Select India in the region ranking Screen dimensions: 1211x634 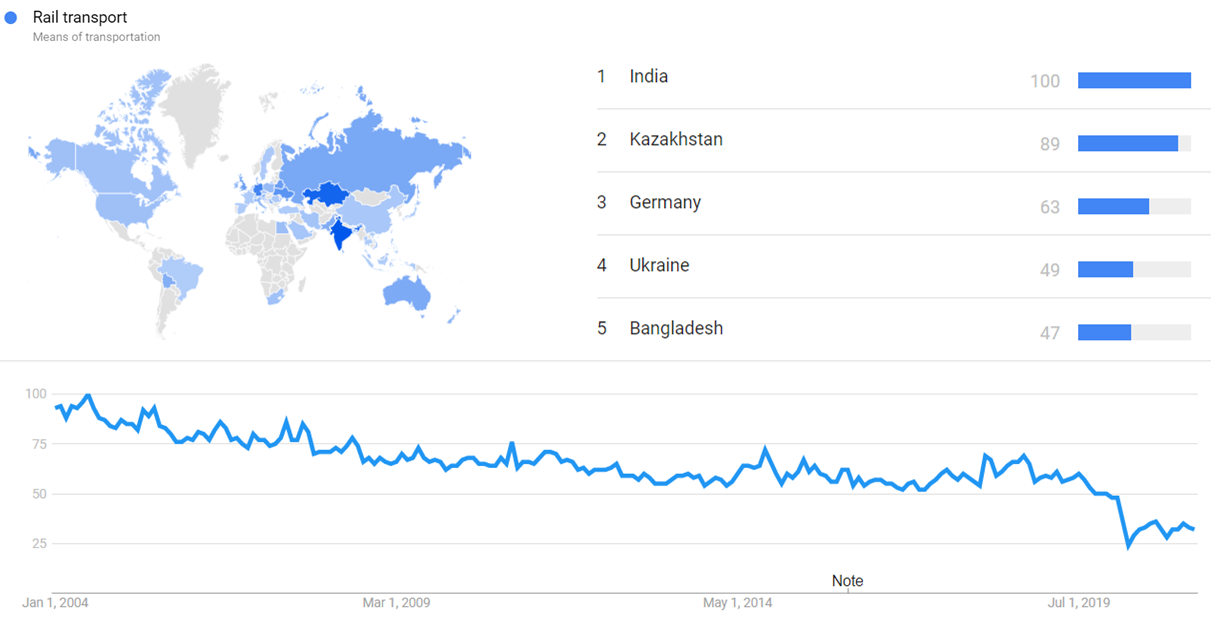649,77
